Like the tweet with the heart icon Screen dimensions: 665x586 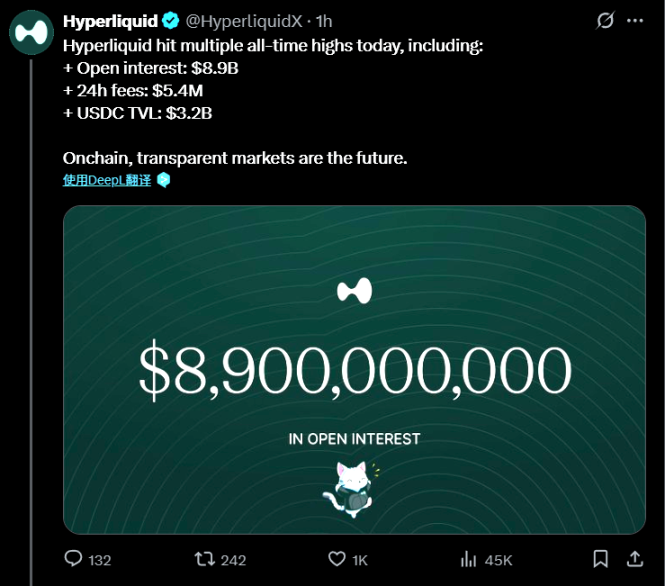(337, 559)
